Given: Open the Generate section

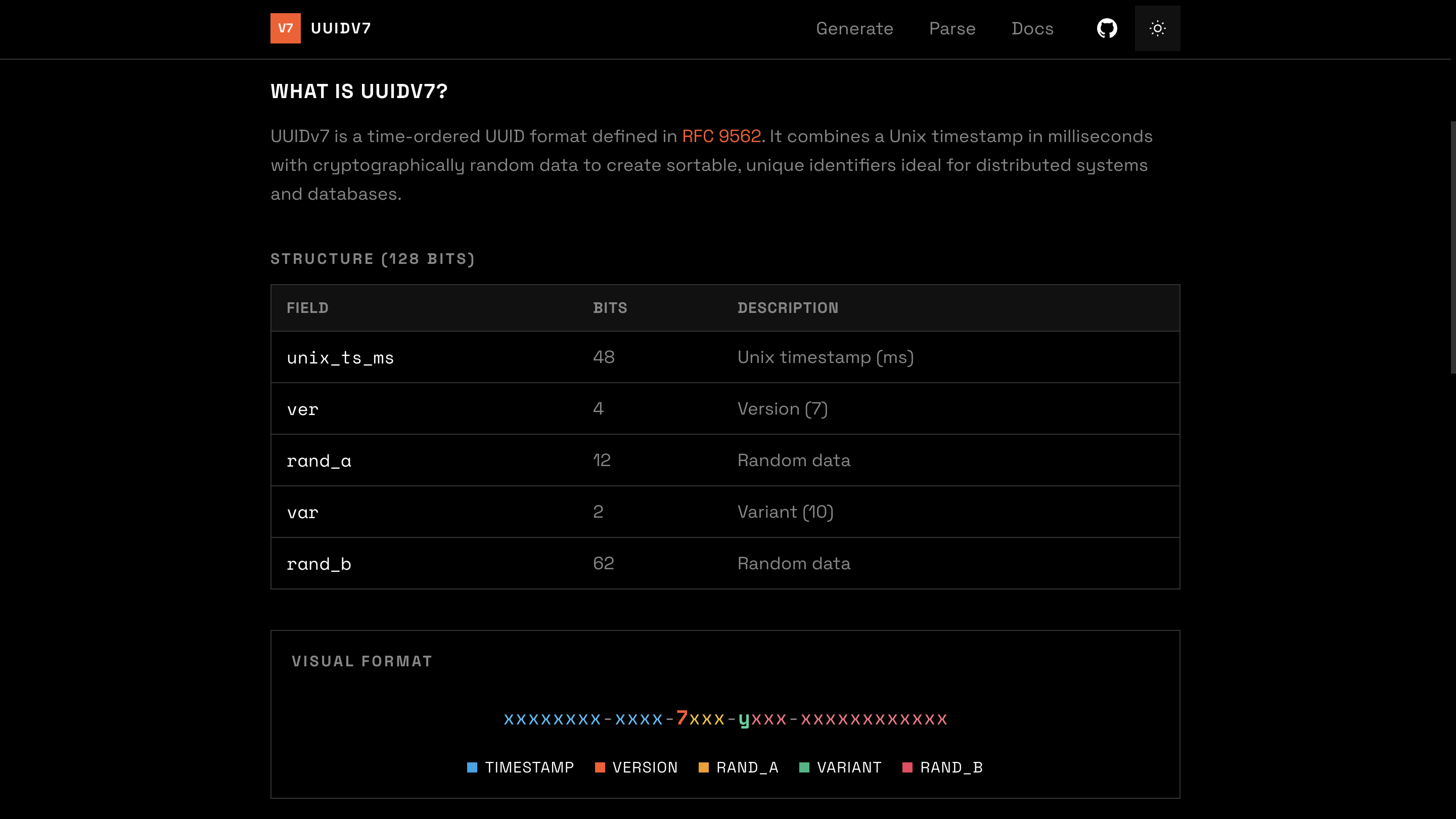Looking at the screenshot, I should coord(854,28).
